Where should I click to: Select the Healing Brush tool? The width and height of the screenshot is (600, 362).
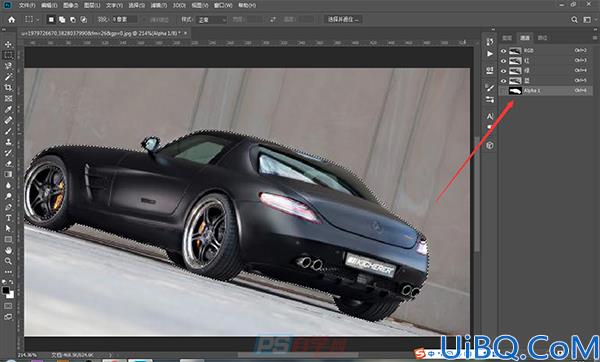[x=8, y=120]
